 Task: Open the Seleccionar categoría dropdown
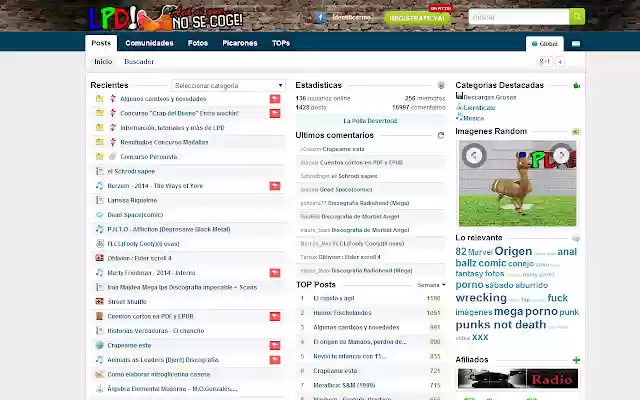click(x=229, y=85)
